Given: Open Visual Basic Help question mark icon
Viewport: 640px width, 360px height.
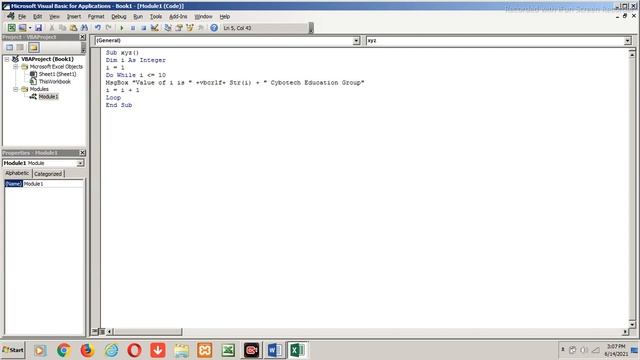Looking at the screenshot, I should tap(214, 28).
